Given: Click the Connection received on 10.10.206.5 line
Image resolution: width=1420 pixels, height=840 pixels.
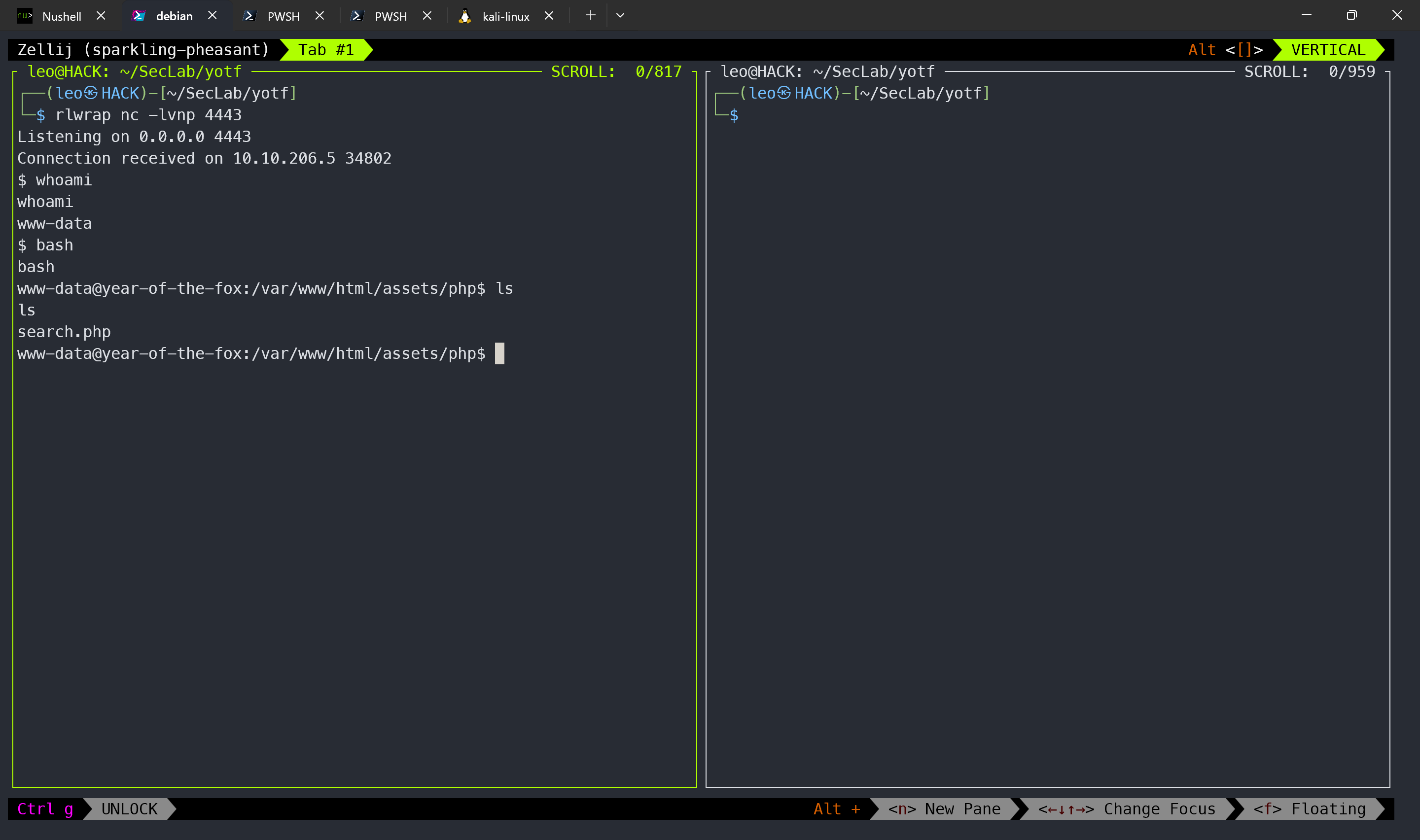Looking at the screenshot, I should [x=204, y=158].
